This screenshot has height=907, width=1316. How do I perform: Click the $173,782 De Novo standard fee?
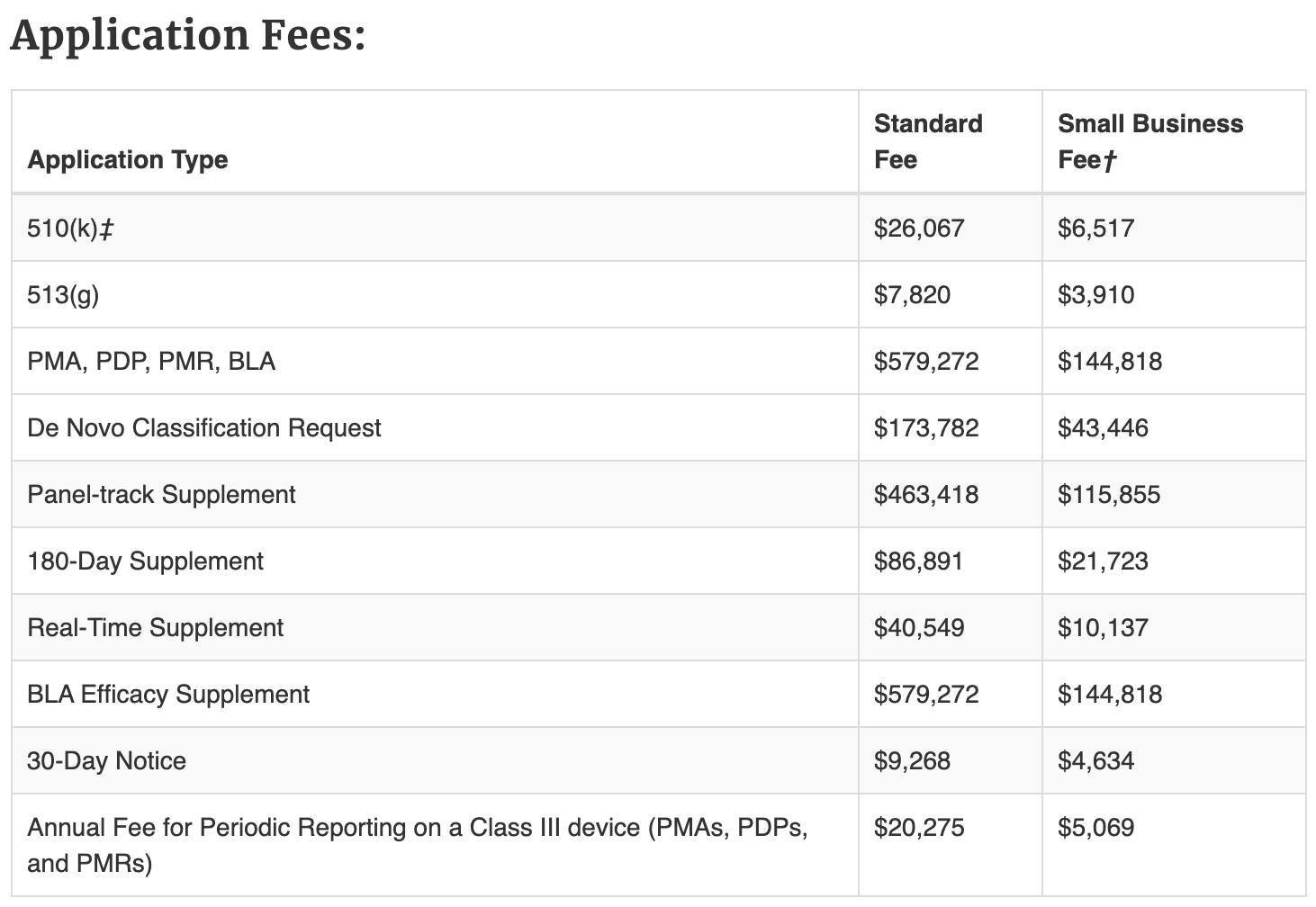click(x=926, y=428)
